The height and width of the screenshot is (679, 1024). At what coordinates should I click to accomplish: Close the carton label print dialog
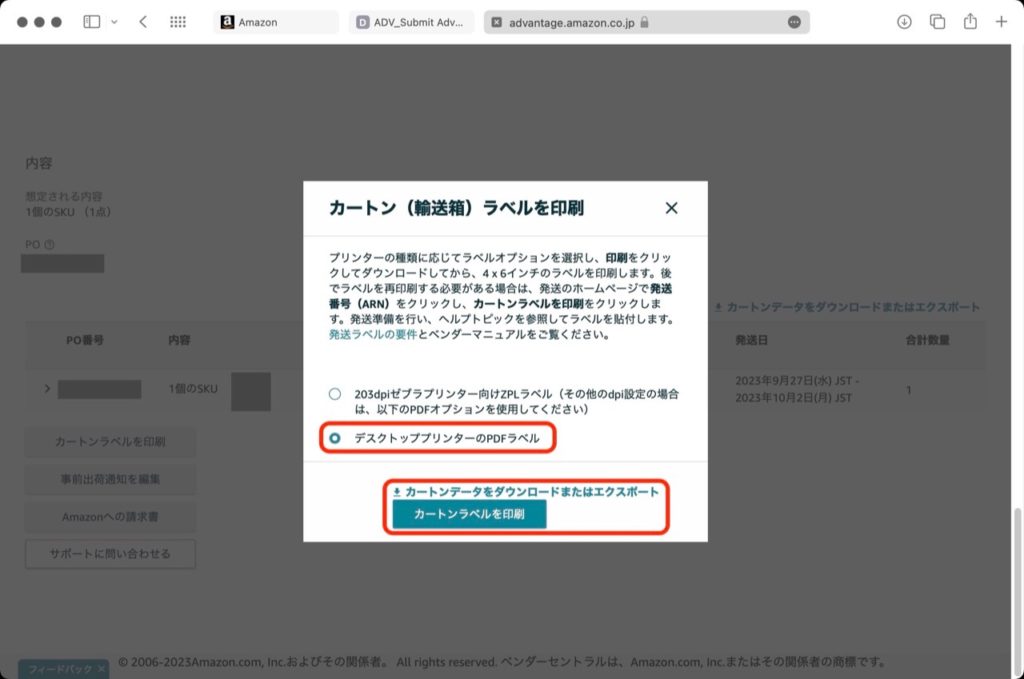[671, 208]
